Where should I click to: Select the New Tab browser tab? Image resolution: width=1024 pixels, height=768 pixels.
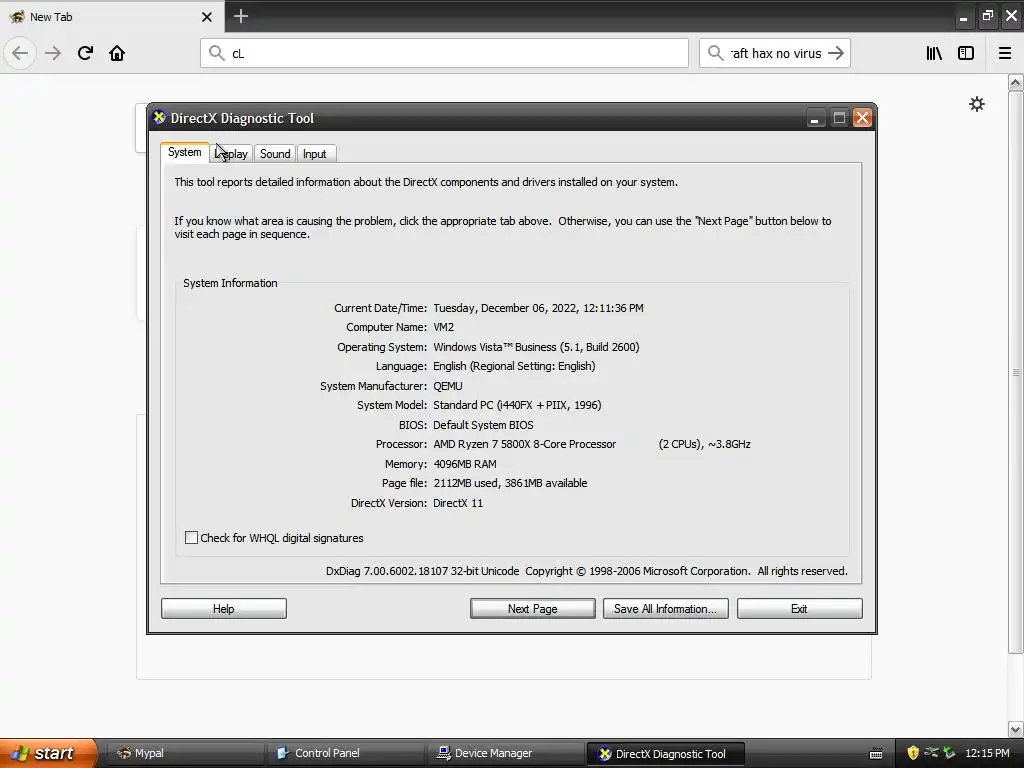pos(111,17)
